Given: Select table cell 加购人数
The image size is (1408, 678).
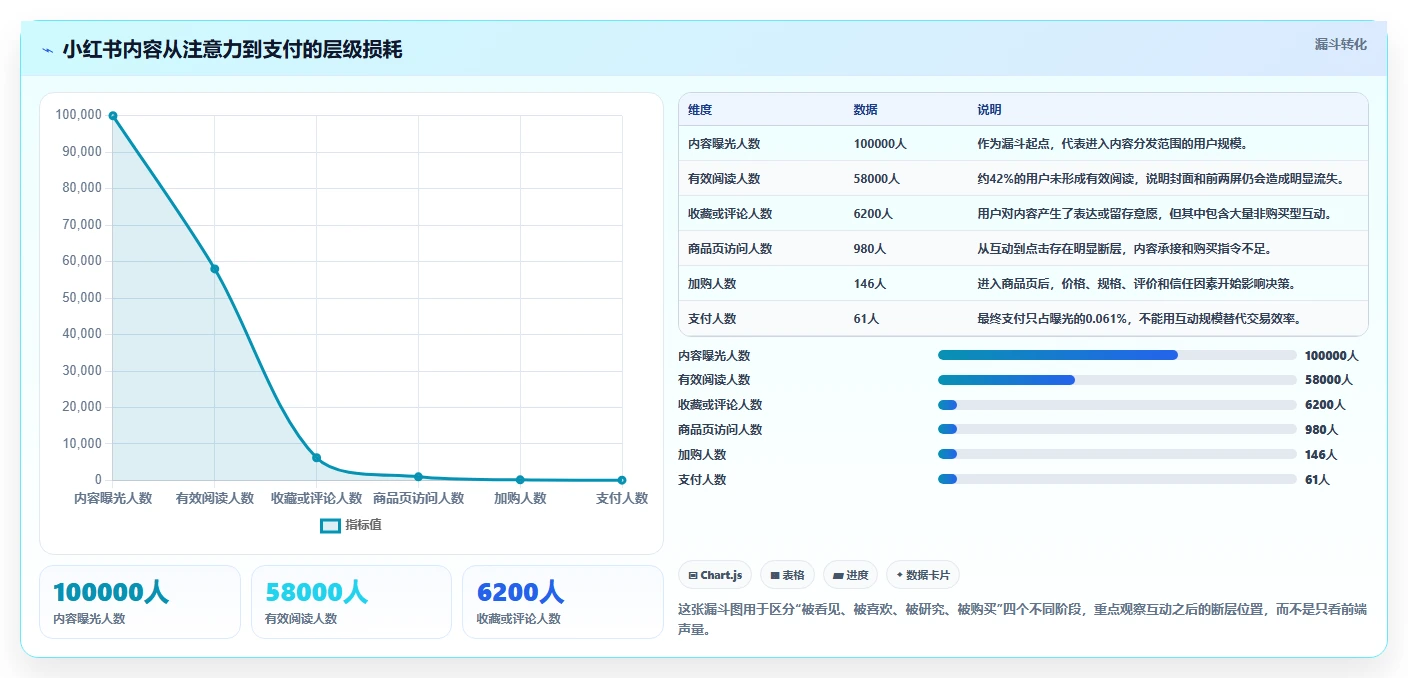Looking at the screenshot, I should point(712,284).
